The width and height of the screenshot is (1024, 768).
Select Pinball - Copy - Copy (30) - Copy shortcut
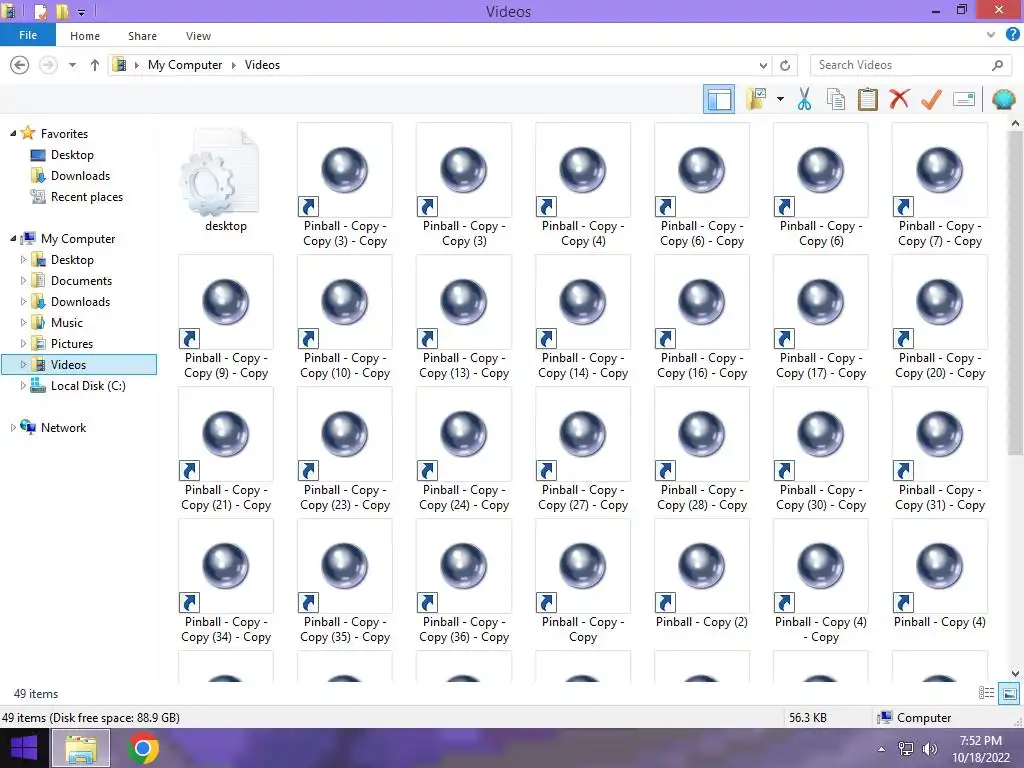(x=821, y=450)
